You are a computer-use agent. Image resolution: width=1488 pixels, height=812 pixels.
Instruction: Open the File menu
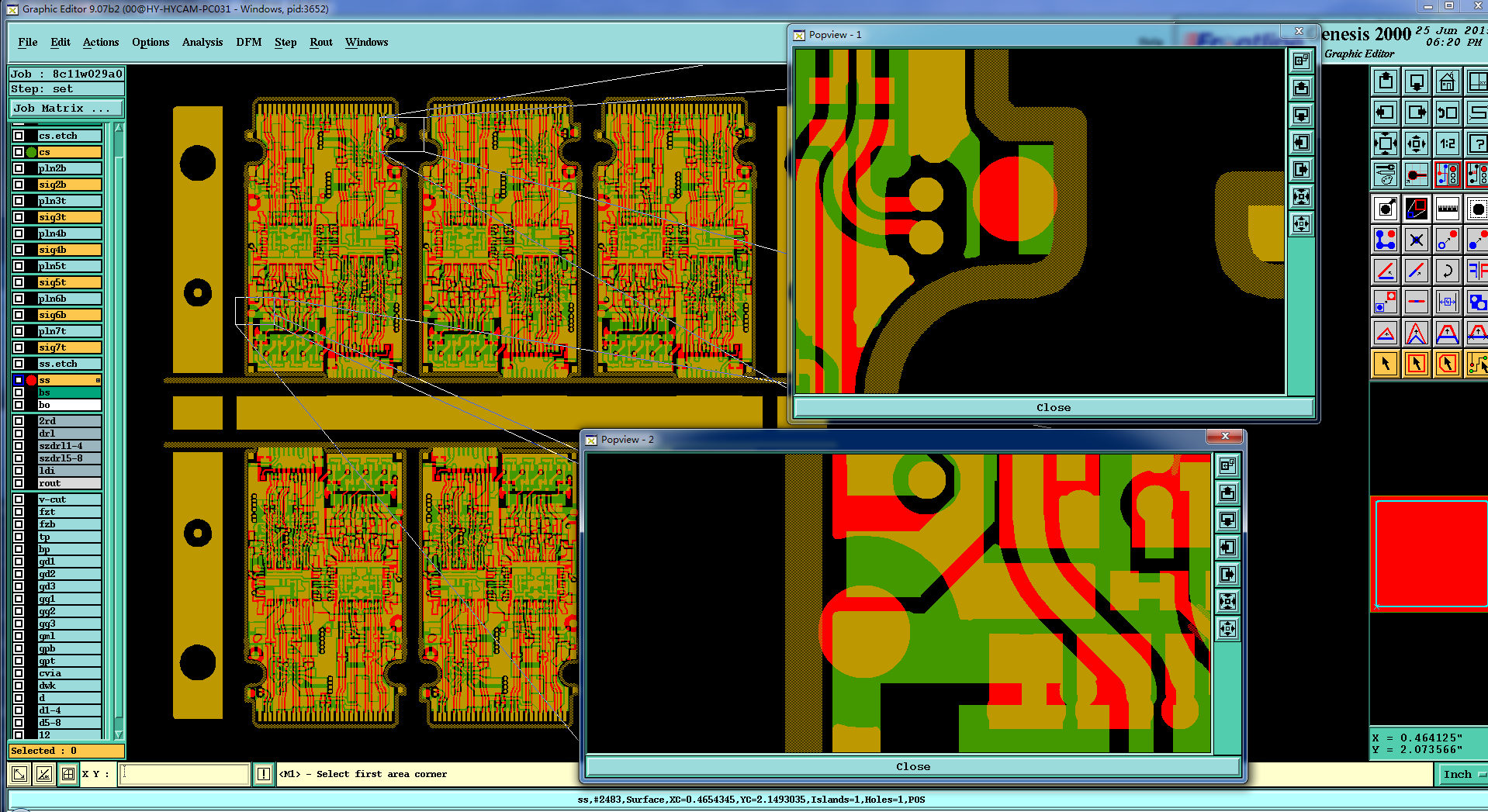[28, 42]
